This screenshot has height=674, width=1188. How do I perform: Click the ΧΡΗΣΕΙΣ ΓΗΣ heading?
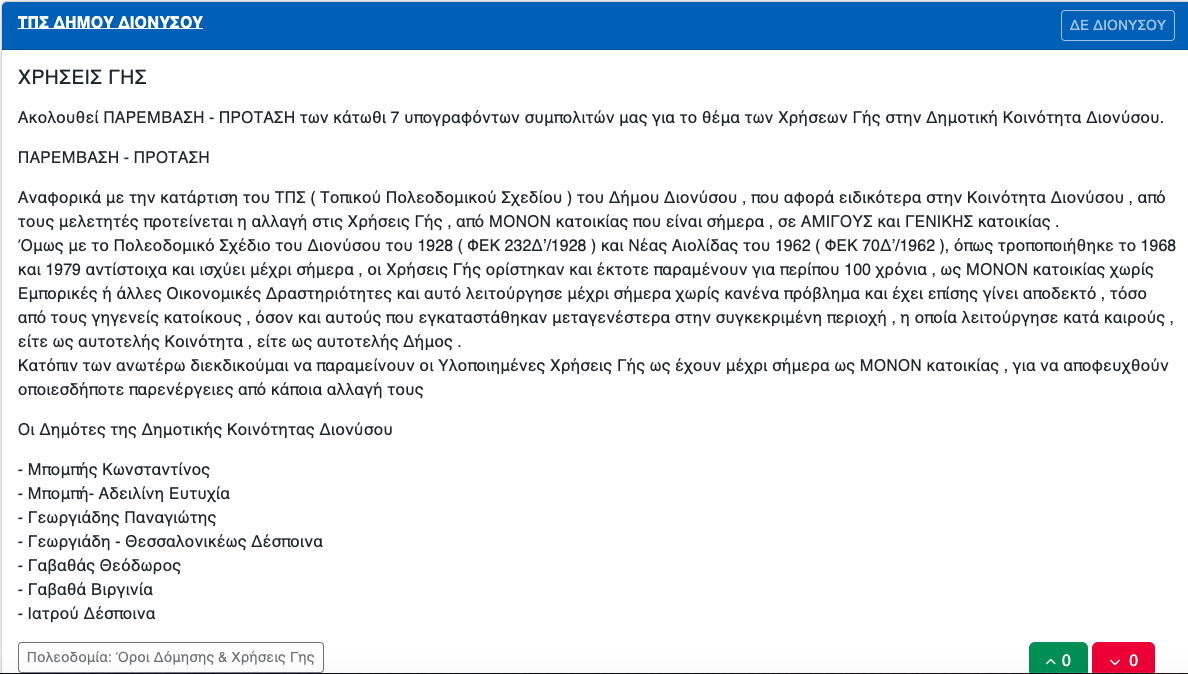click(83, 77)
